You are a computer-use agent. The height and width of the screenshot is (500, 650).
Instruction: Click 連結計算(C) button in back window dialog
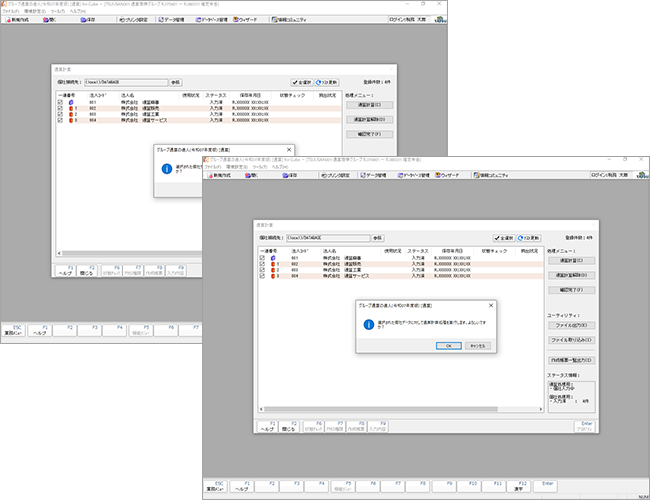click(369, 105)
